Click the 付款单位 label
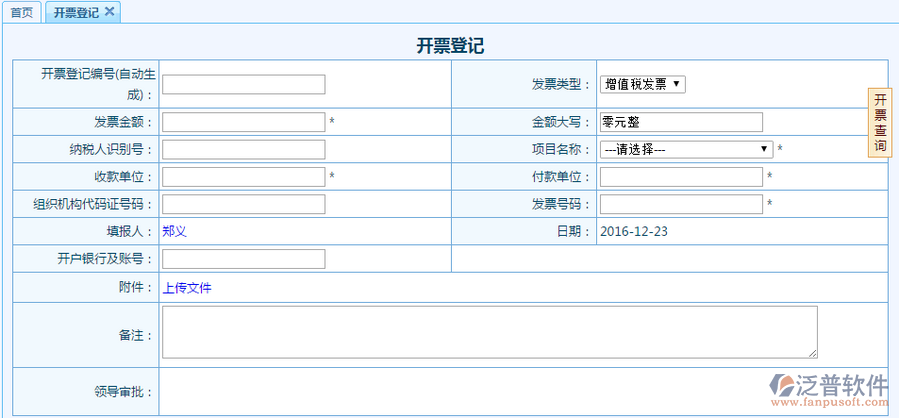Viewport: 899px width, 418px height. coord(561,177)
